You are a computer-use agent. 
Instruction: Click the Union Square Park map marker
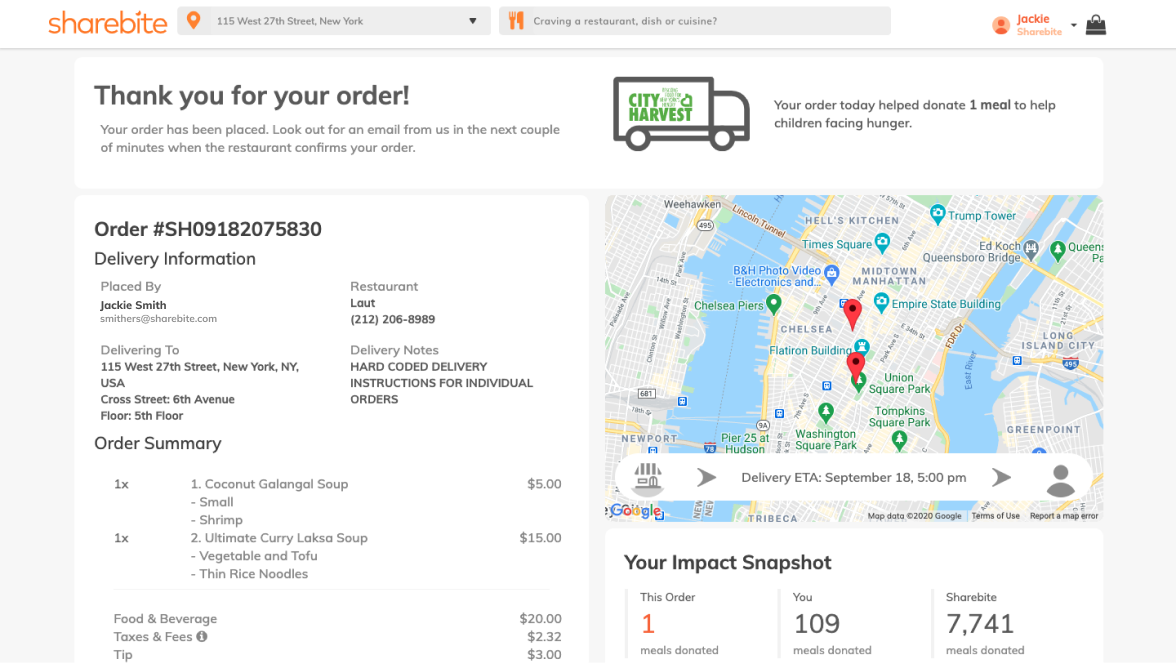858,380
